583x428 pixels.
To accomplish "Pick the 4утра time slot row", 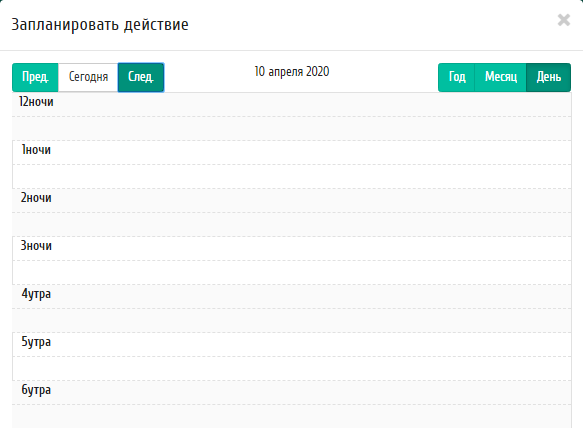I will coord(292,296).
